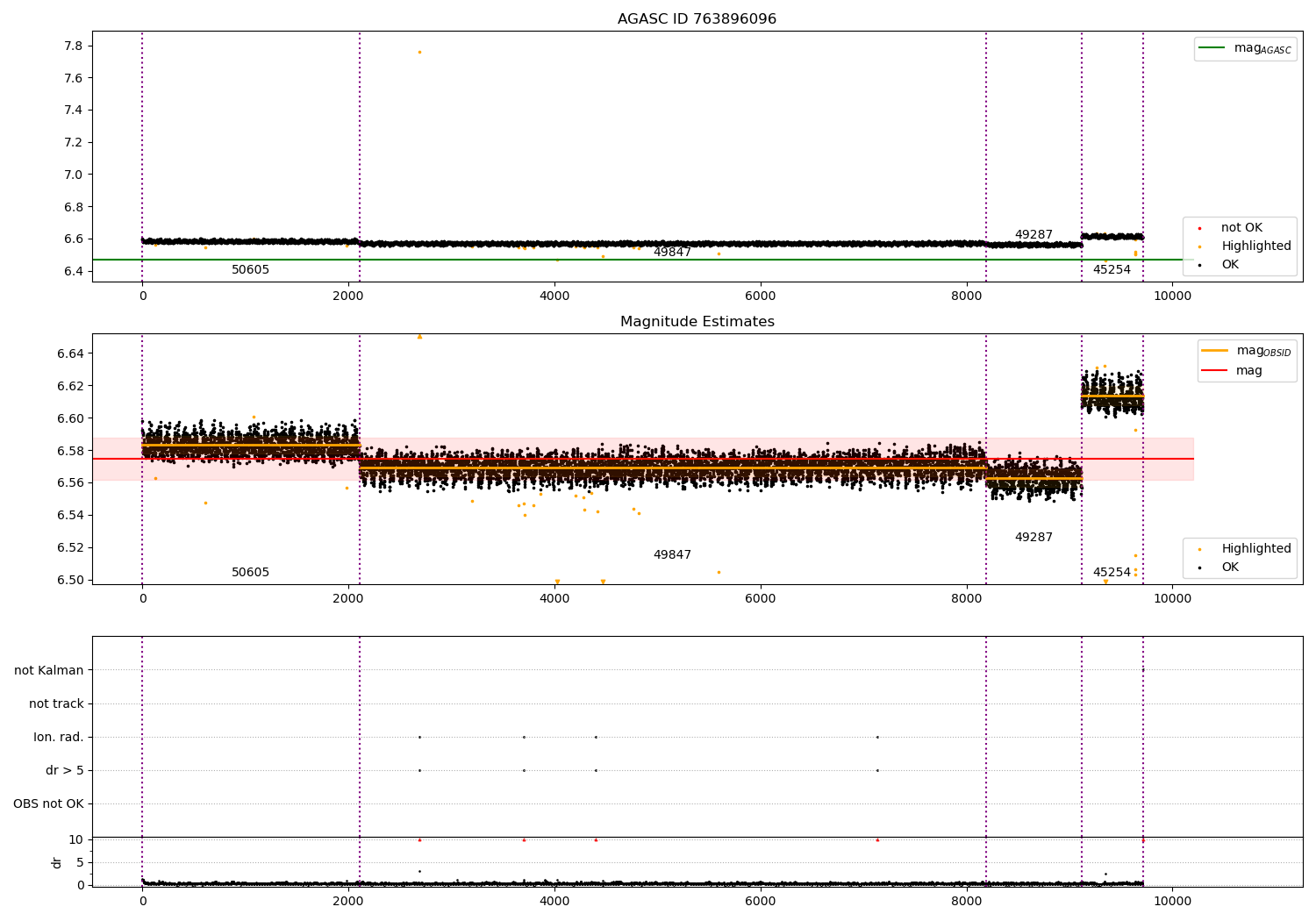This screenshot has width=1316, height=921.
Task: Click the "OK" entry in the top plot legend
Action: pos(1230,265)
